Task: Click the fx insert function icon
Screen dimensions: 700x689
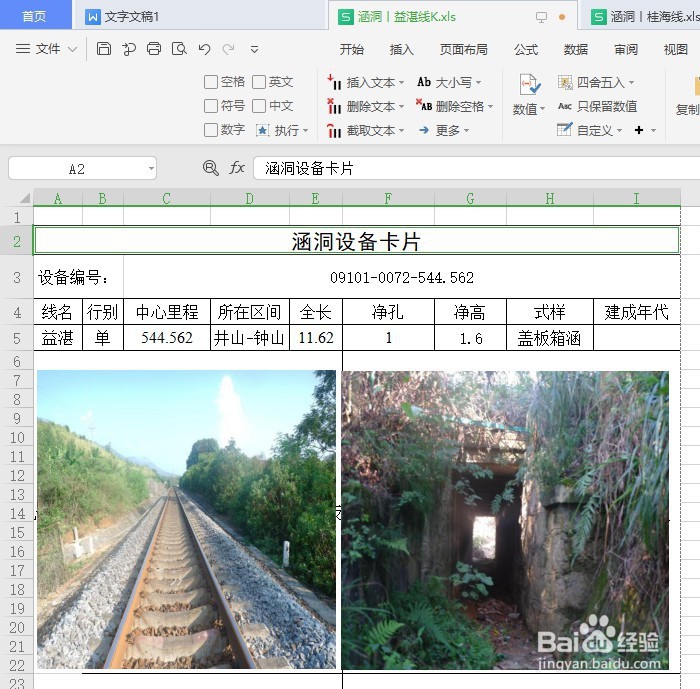Action: pos(237,168)
